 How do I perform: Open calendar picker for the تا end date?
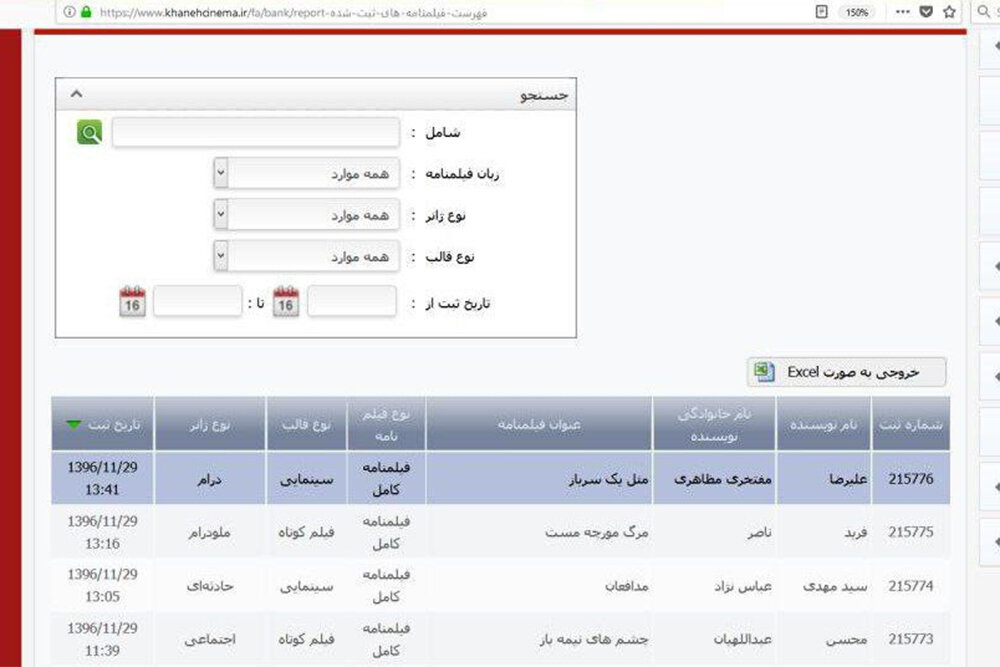point(131,298)
